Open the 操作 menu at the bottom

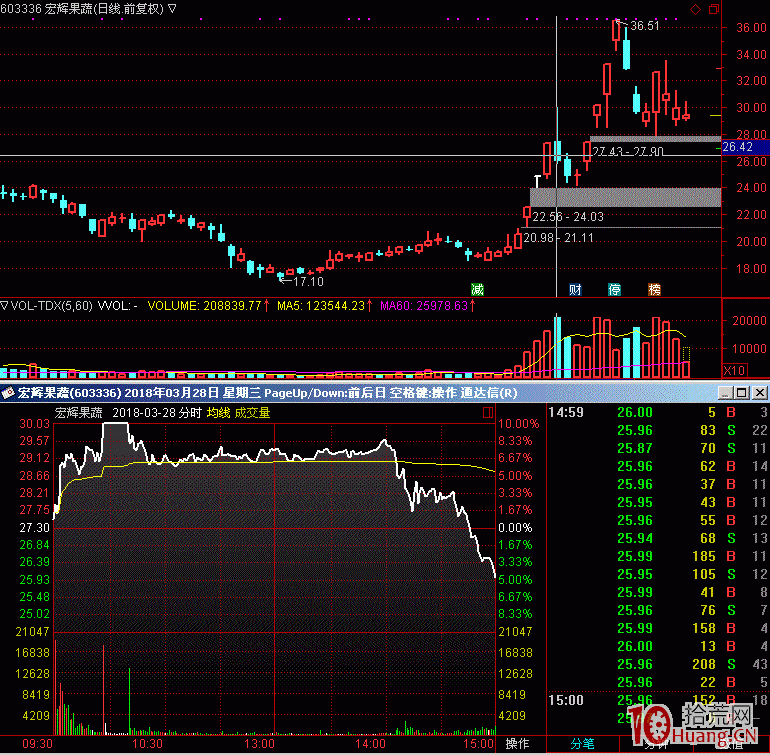[517, 743]
